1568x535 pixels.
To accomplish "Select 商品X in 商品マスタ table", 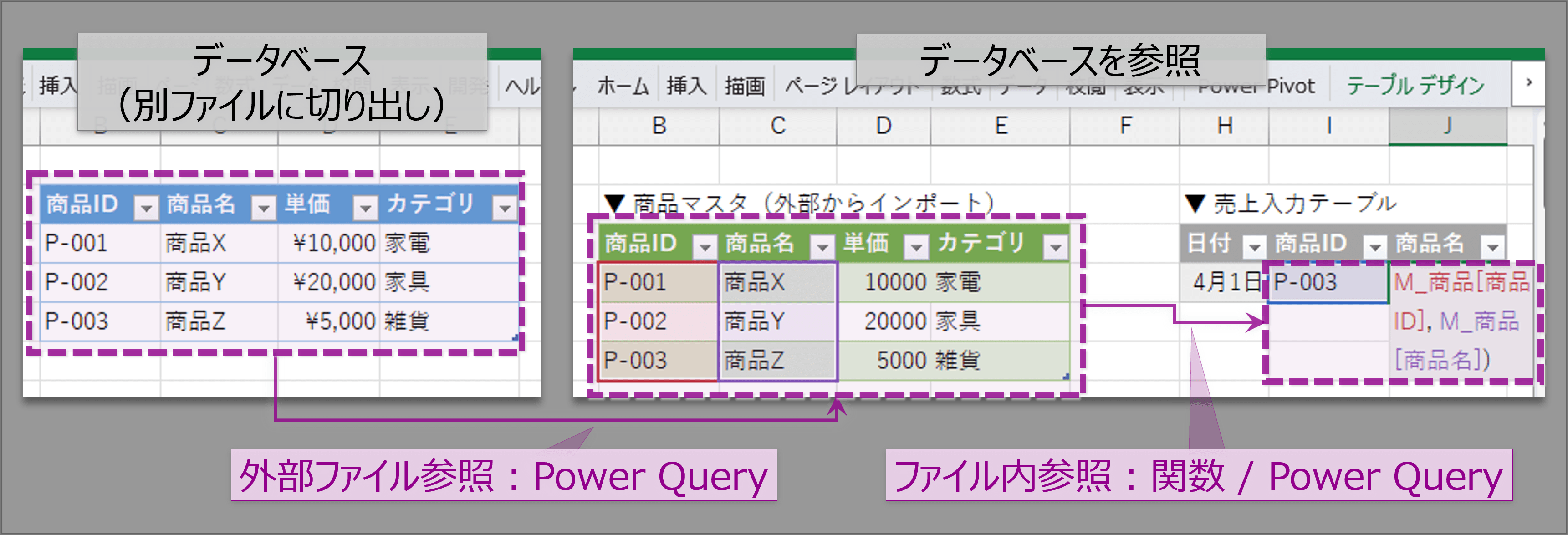I will point(778,282).
